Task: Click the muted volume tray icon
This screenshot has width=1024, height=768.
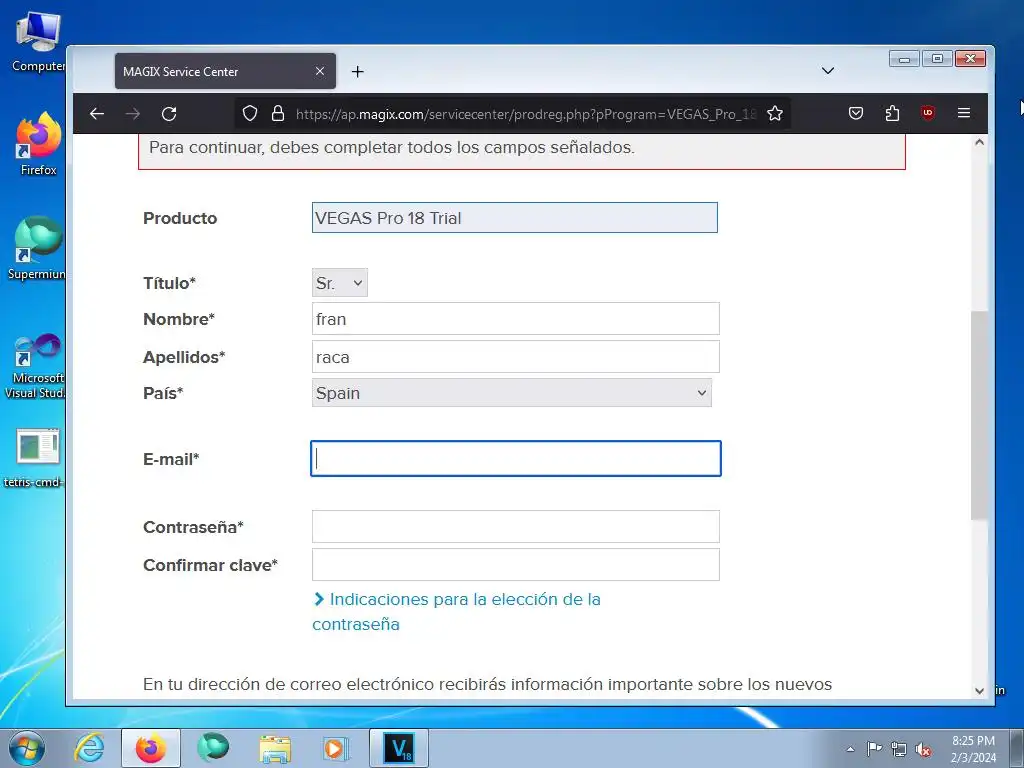Action: (x=923, y=749)
